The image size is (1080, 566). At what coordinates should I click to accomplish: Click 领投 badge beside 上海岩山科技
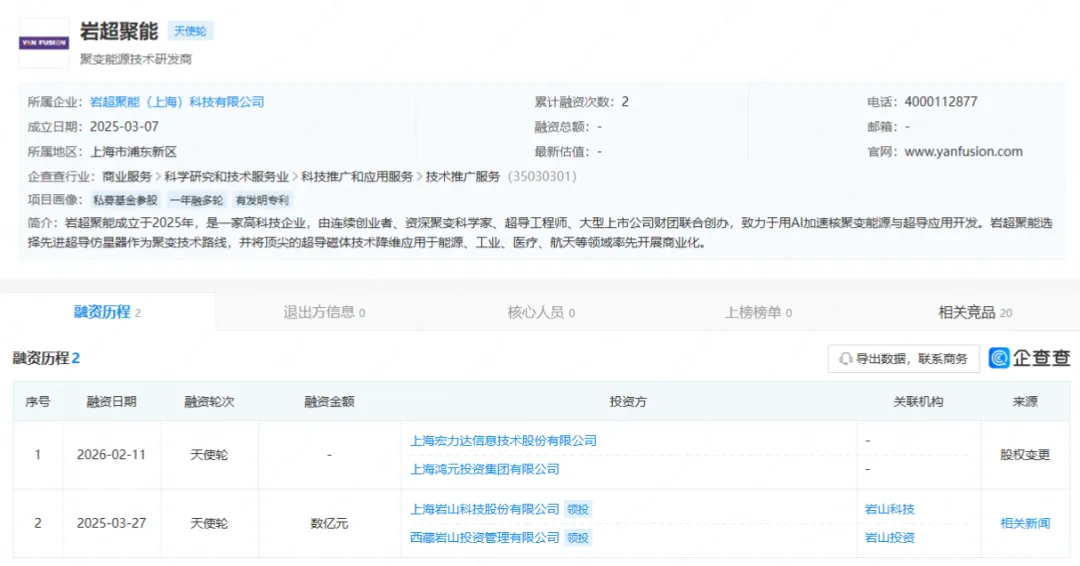pyautogui.click(x=578, y=510)
